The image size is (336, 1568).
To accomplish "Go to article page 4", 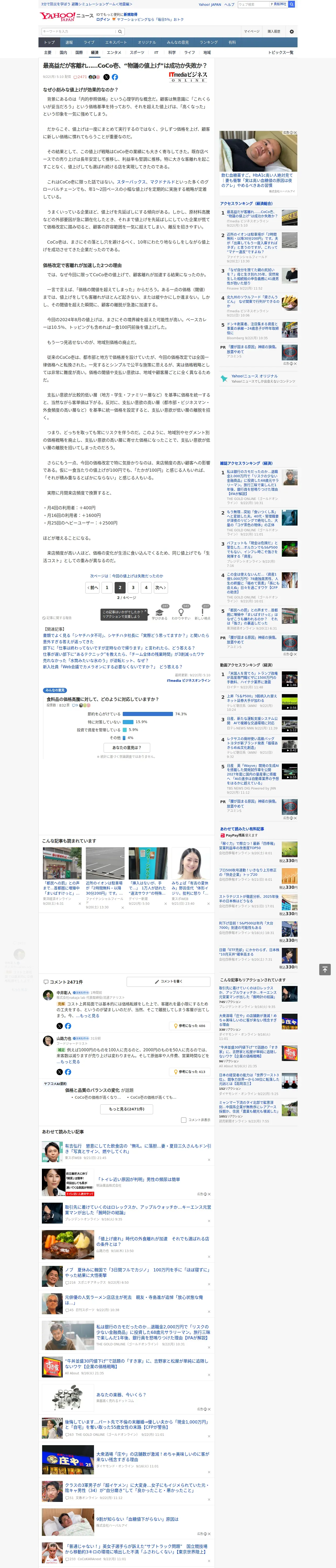I will [x=146, y=587].
